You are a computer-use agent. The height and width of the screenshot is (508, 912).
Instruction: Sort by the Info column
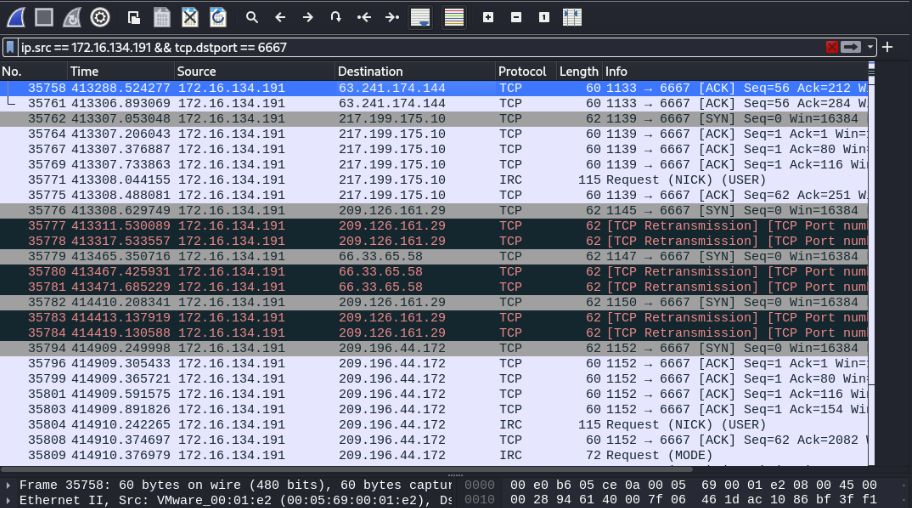tap(735, 72)
